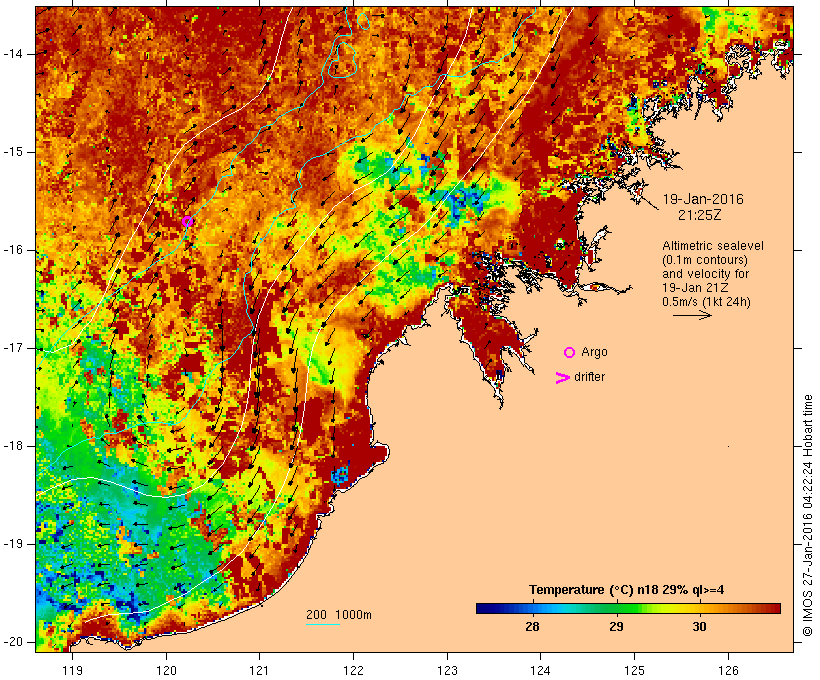The image size is (820, 680).
Task: Click the '119' longitude axis label
Action: point(72,671)
